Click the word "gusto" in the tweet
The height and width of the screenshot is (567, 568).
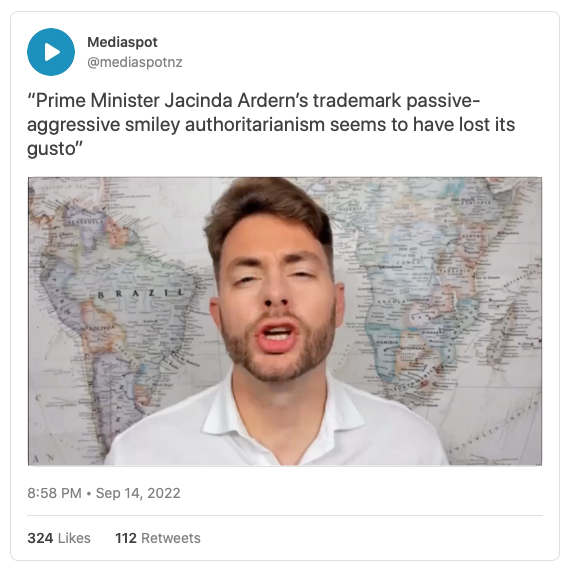pyautogui.click(x=50, y=149)
